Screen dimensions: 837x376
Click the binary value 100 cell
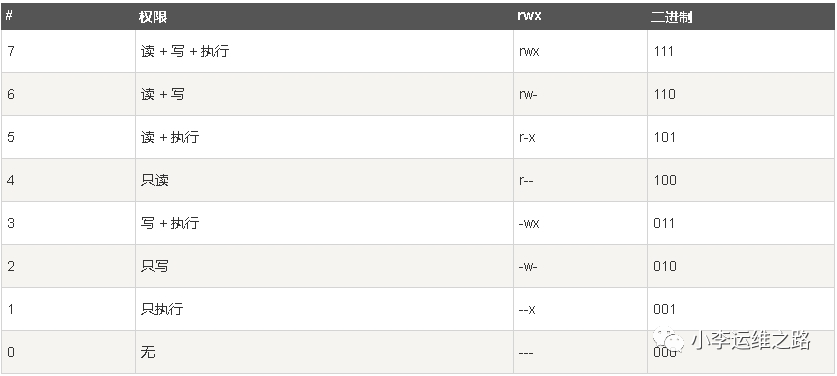pyautogui.click(x=741, y=180)
